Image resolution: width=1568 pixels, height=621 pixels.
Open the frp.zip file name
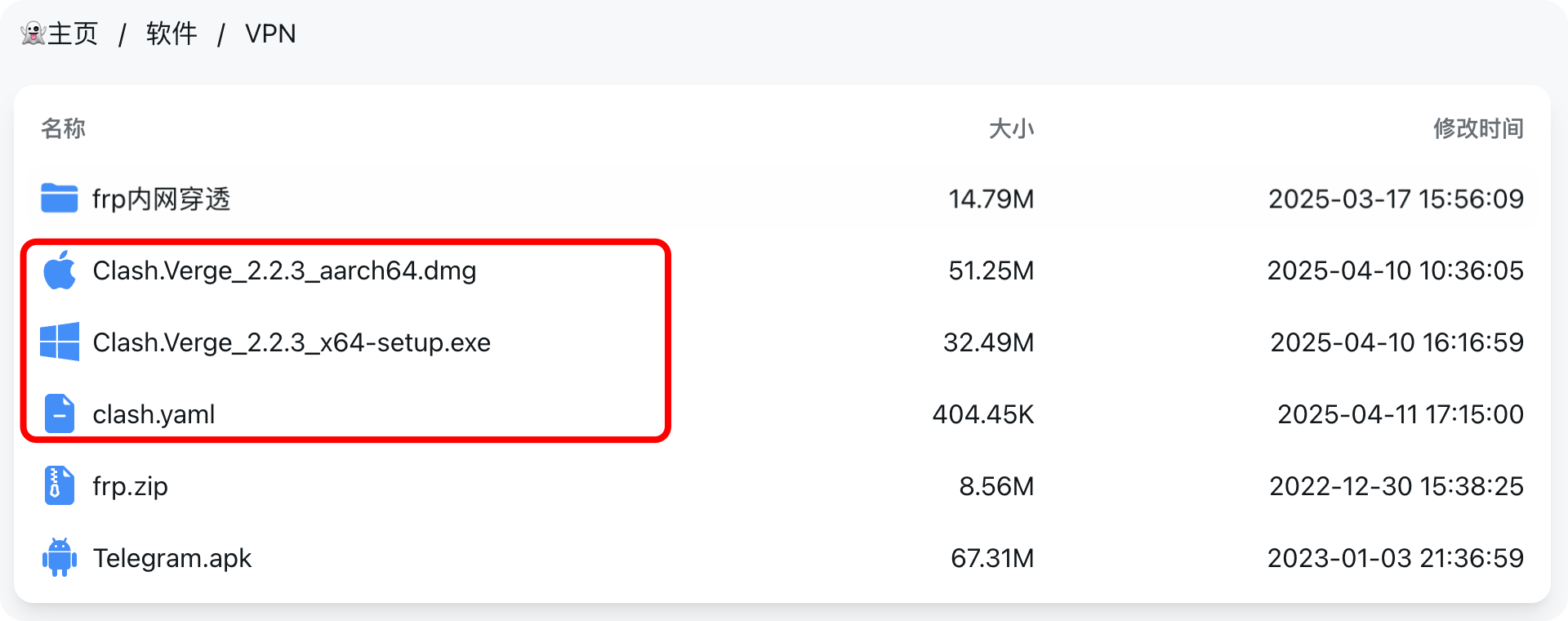130,486
